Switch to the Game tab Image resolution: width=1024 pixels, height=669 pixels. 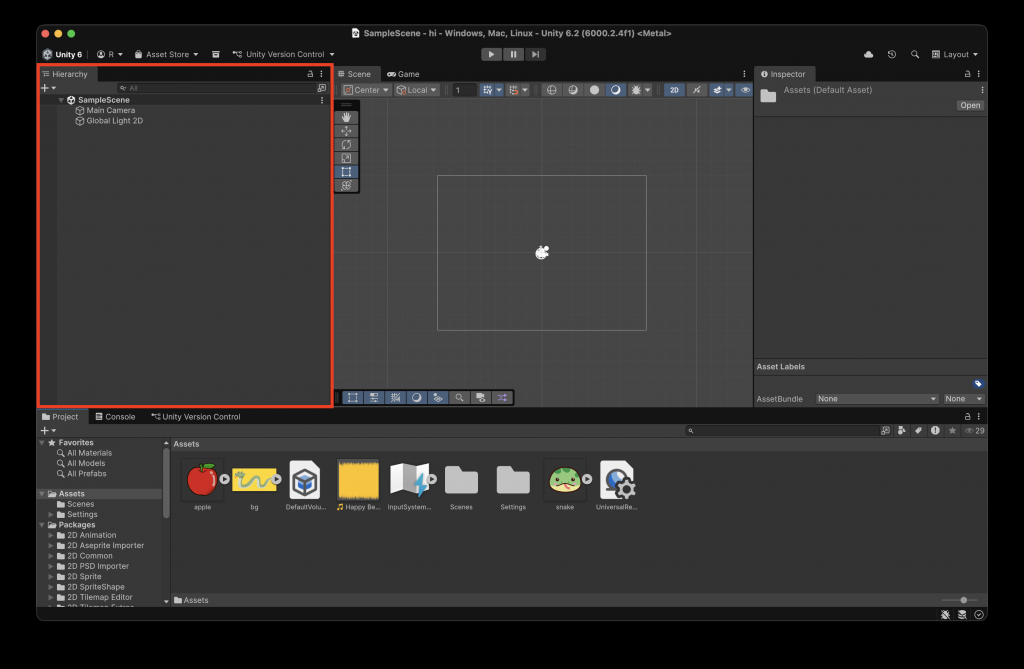[403, 74]
